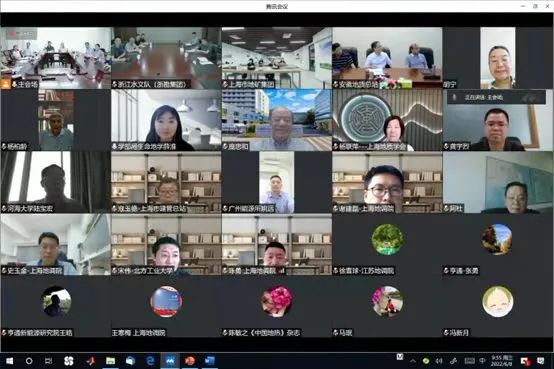Open Task View from the taskbar
Viewport: 554px width, 369px height.
(48, 361)
